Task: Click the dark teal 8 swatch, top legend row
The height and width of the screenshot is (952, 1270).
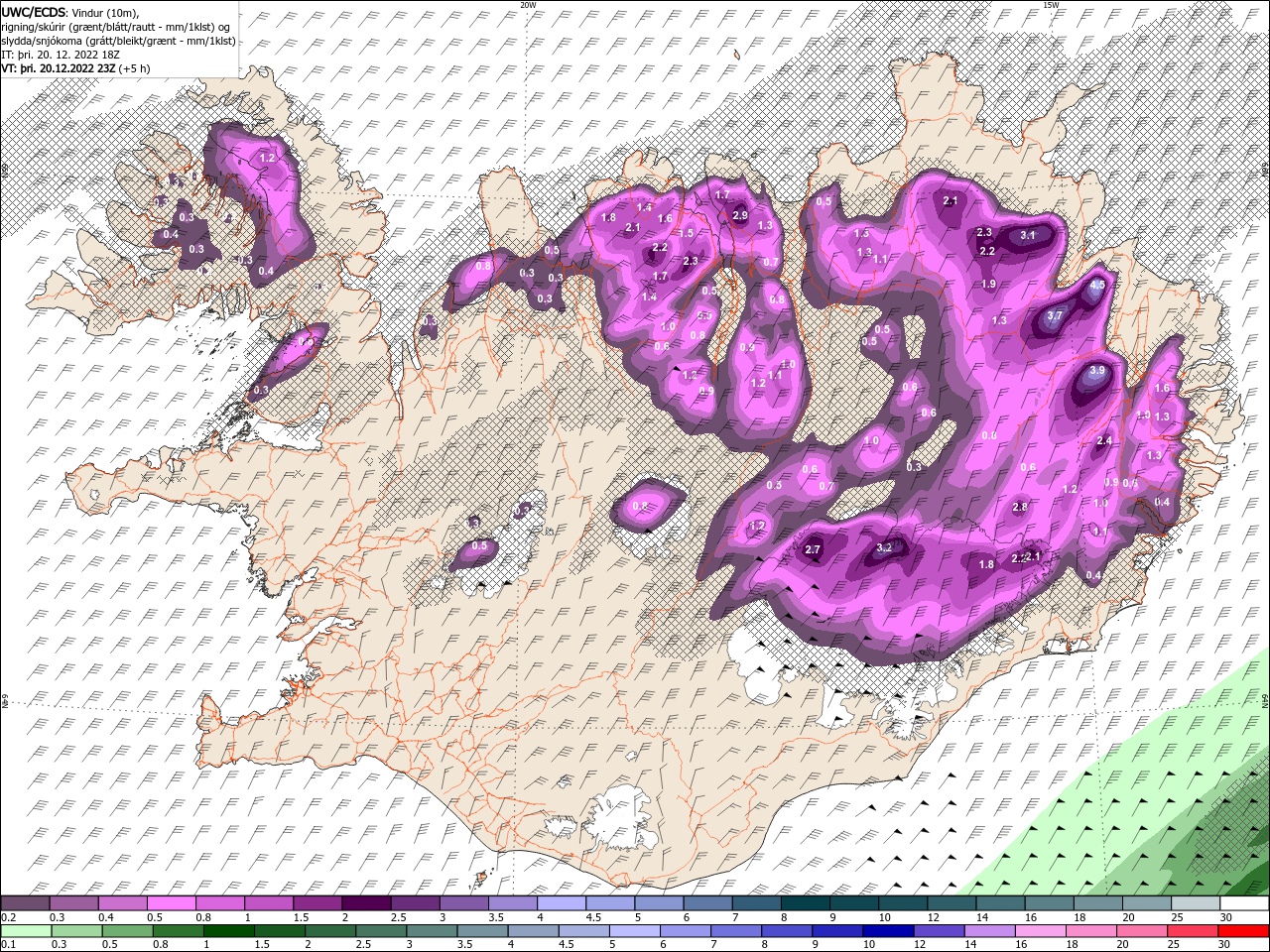Action: [806, 903]
